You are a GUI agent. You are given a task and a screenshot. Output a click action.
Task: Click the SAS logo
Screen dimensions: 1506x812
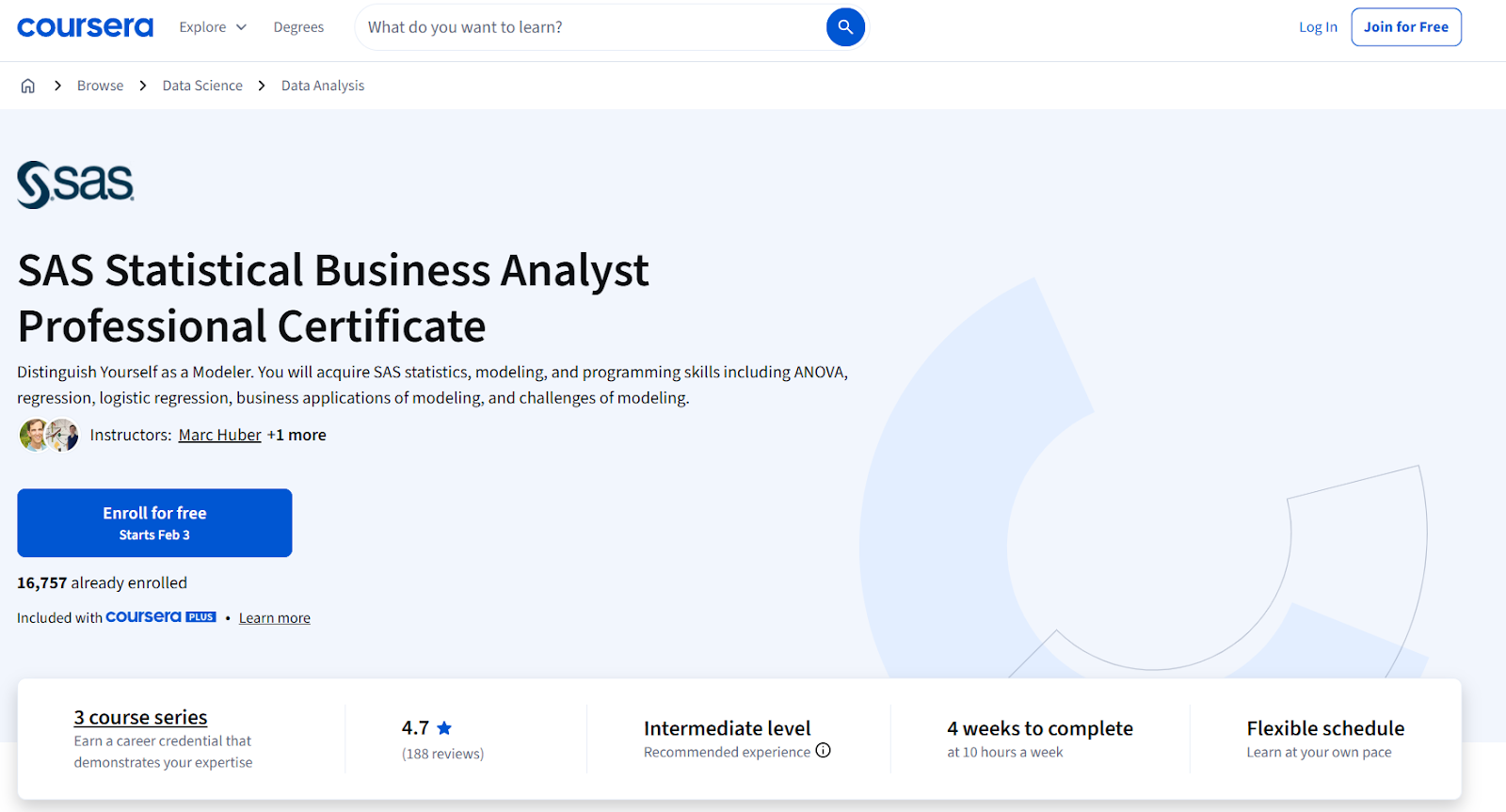[x=75, y=184]
